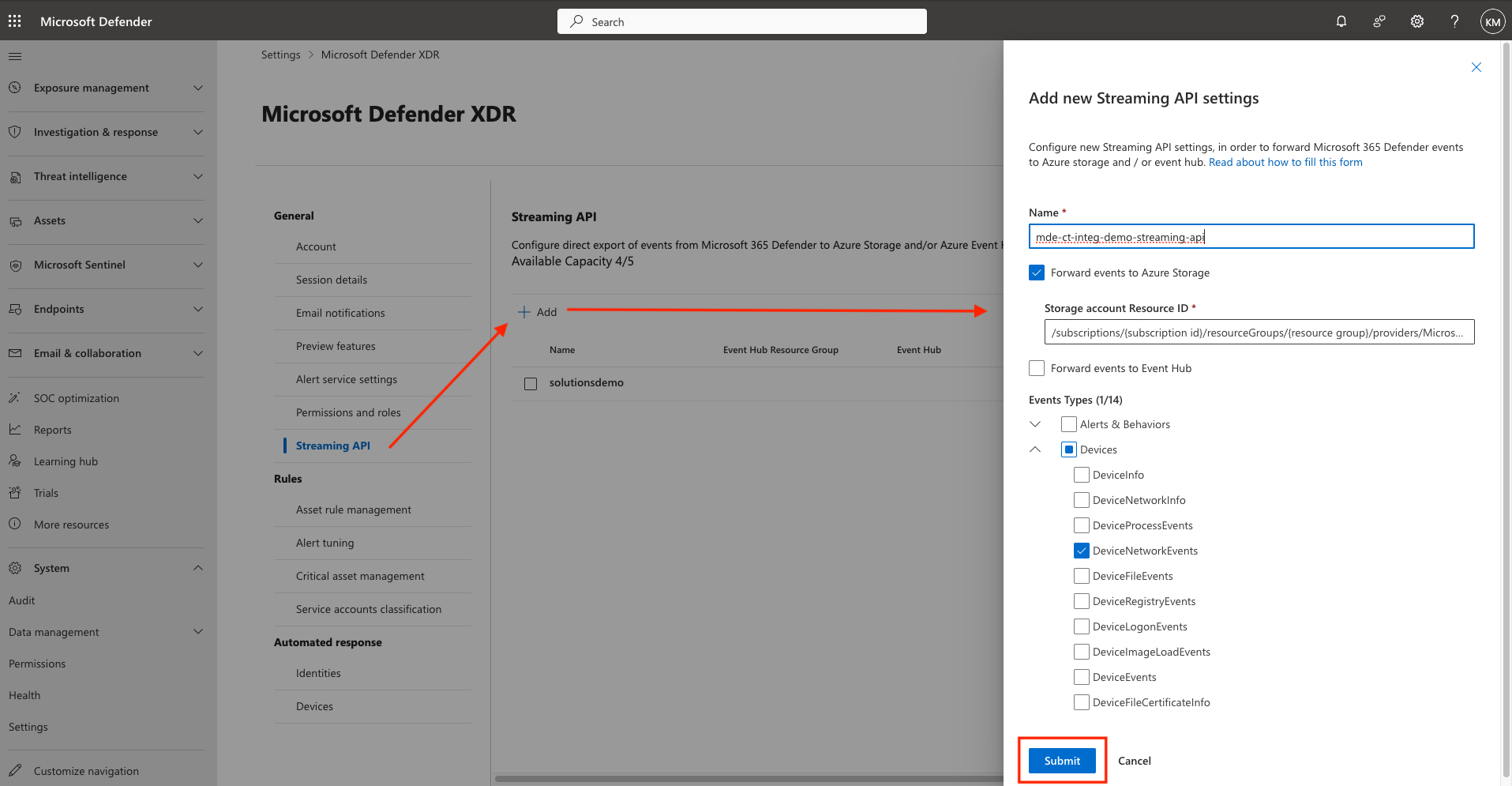Enable Forward events to Event Hub
The image size is (1512, 786).
pyautogui.click(x=1037, y=368)
